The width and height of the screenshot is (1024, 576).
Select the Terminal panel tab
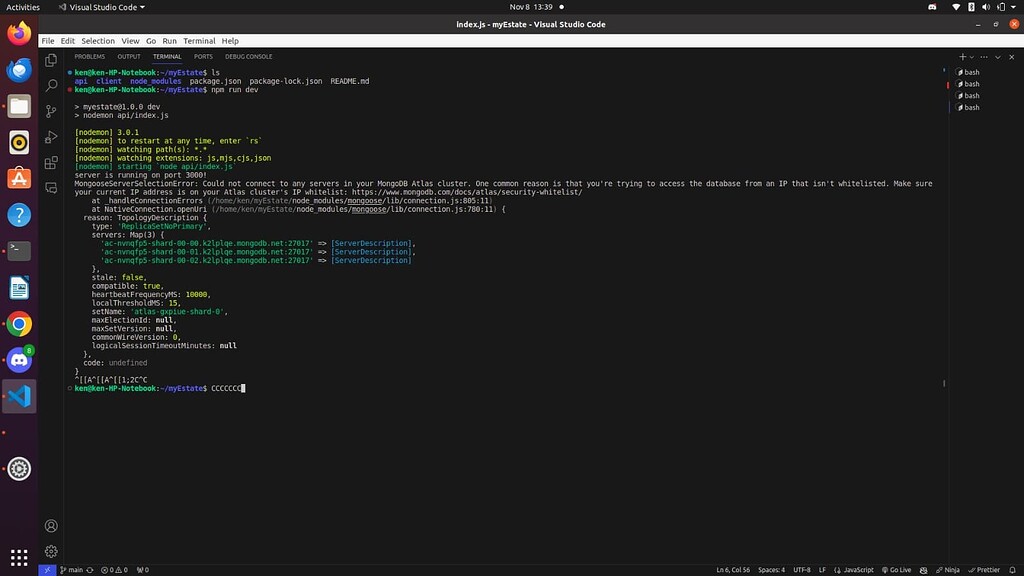pyautogui.click(x=167, y=57)
